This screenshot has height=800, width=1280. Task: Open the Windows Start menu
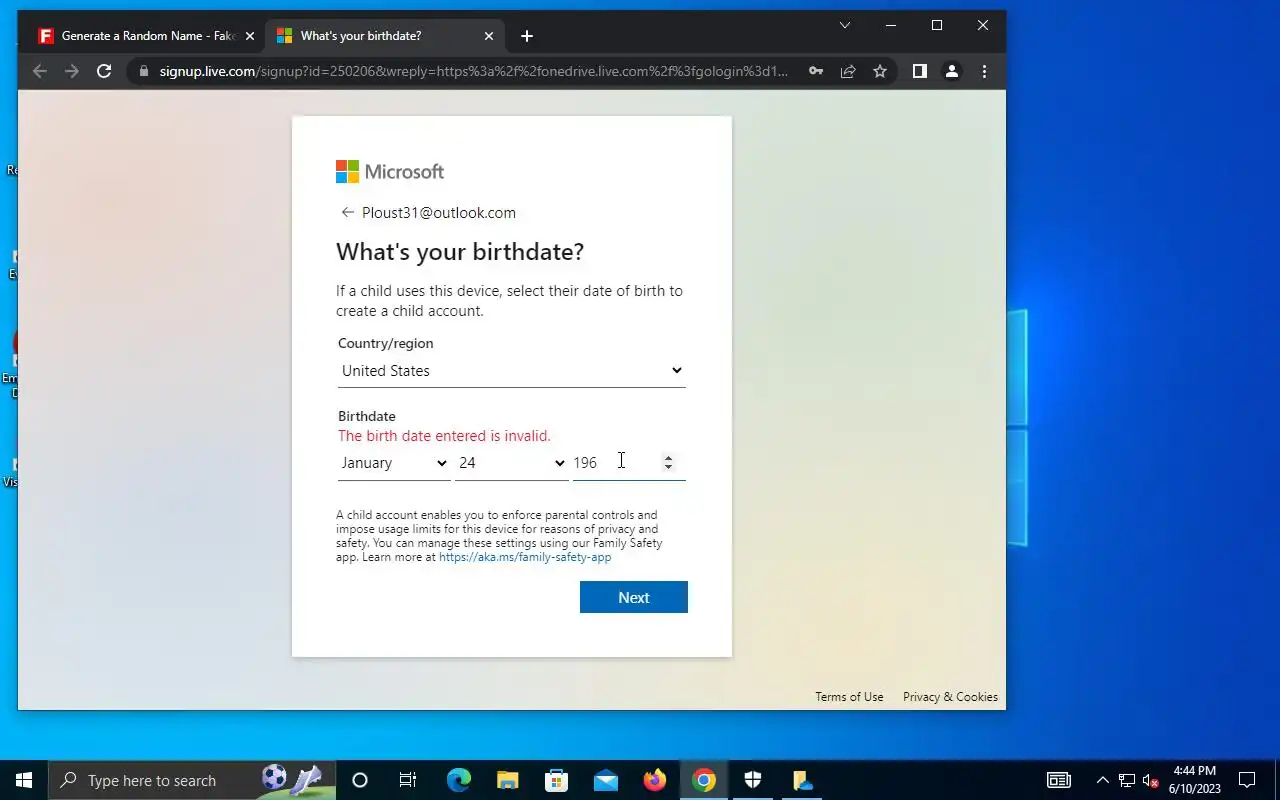24,780
